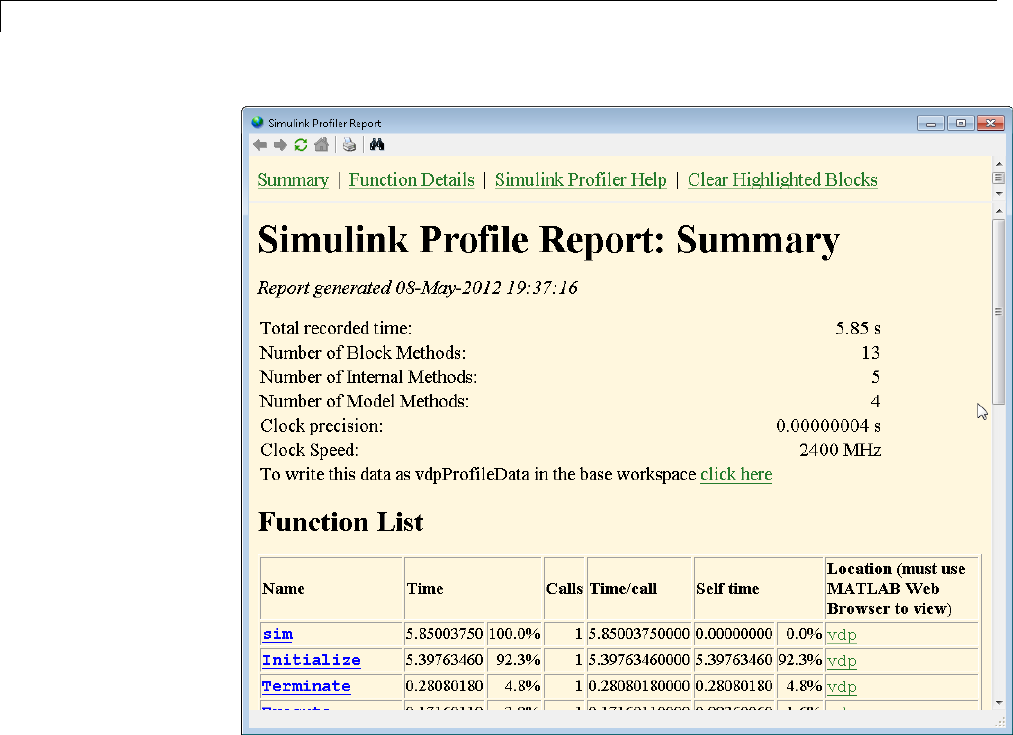Click the '0.00000004 s' clock precision value

828,426
